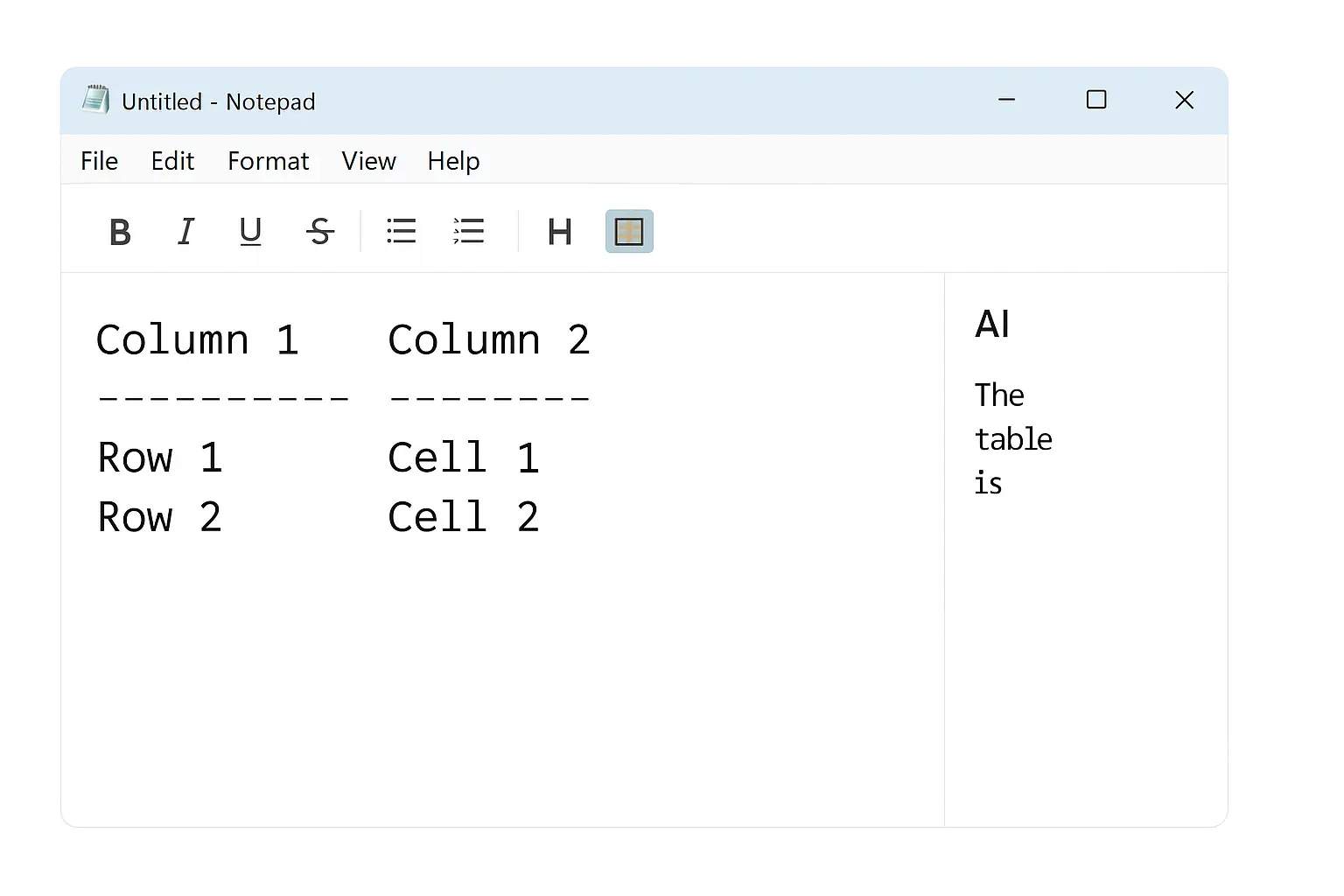
Task: Open the View menu
Action: click(x=368, y=161)
